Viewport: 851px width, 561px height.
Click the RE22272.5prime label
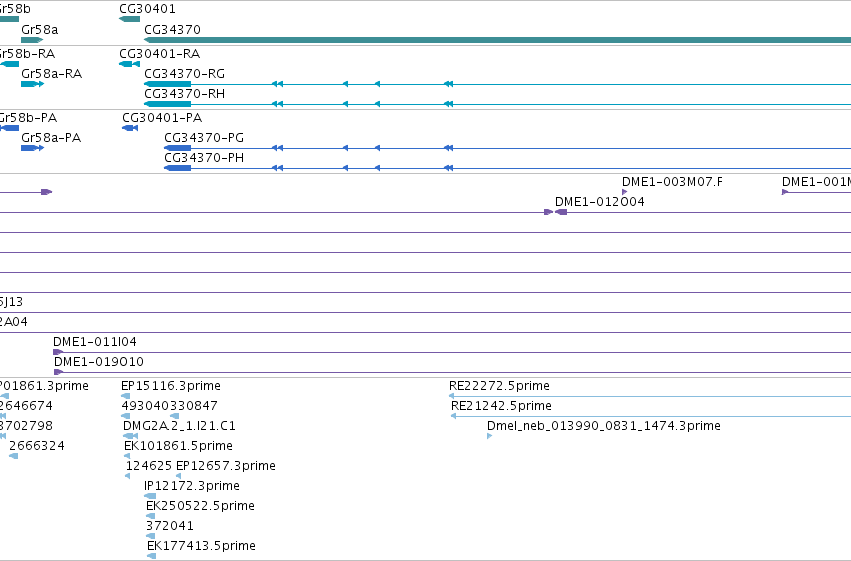[499, 385]
